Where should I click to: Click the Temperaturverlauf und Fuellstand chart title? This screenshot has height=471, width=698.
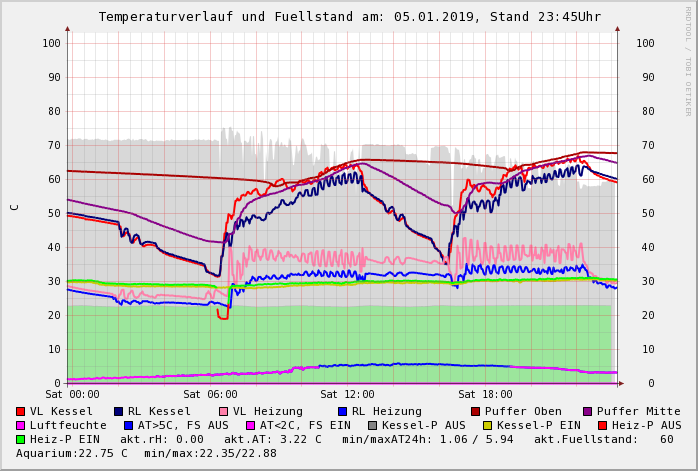point(349,17)
